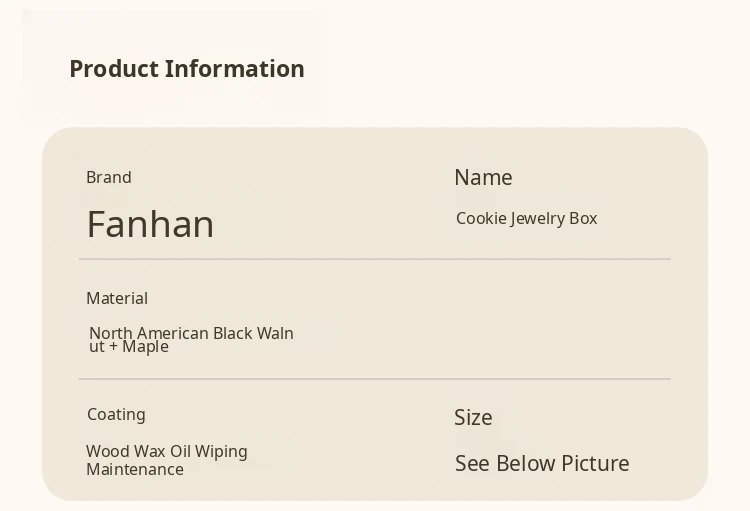750x511 pixels.
Task: Click the Cookie Jewelry Box product name
Action: (x=526, y=218)
